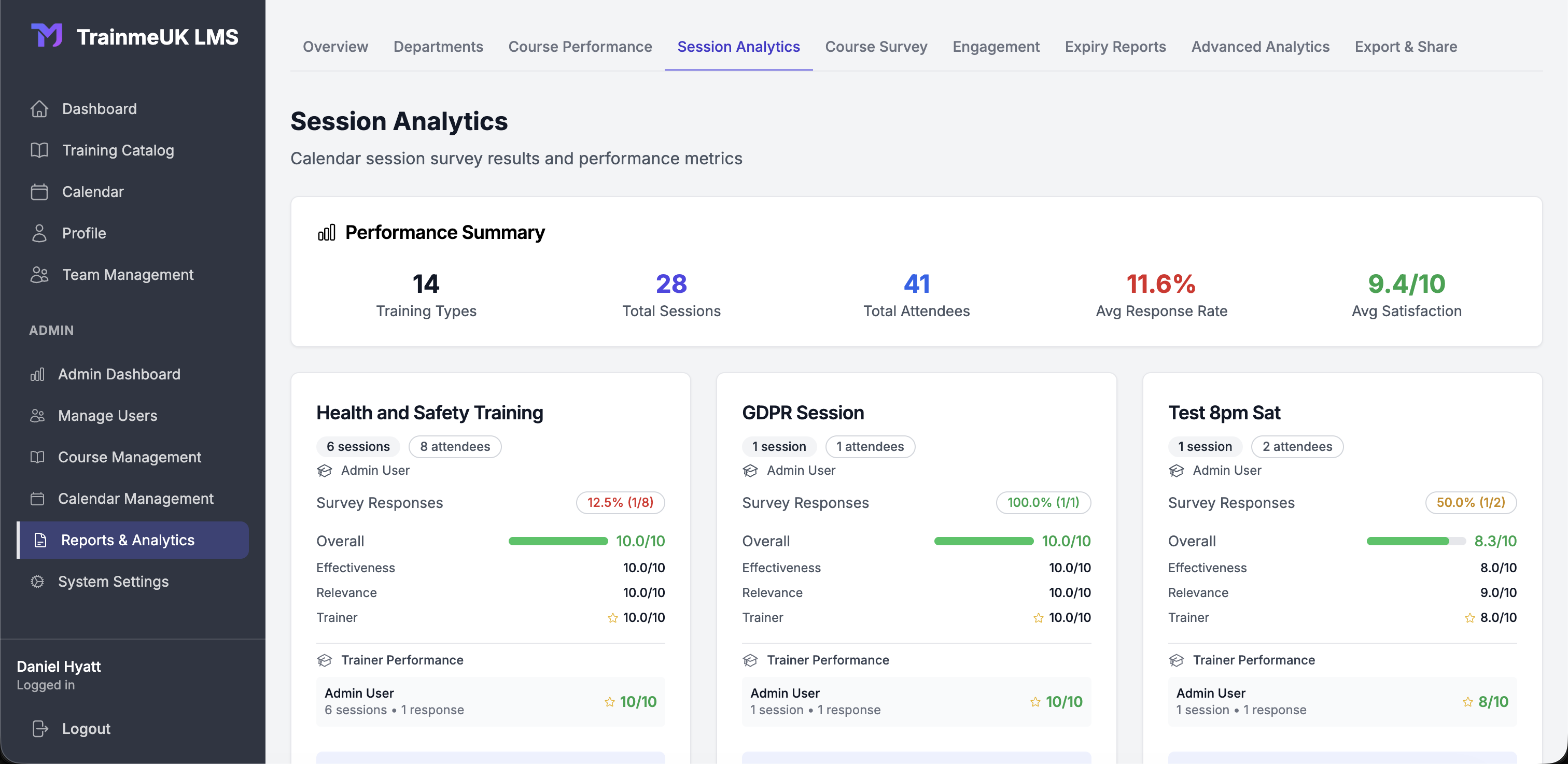The image size is (1568, 764).
Task: Switch to the Advanced Analytics tab
Action: pos(1261,46)
